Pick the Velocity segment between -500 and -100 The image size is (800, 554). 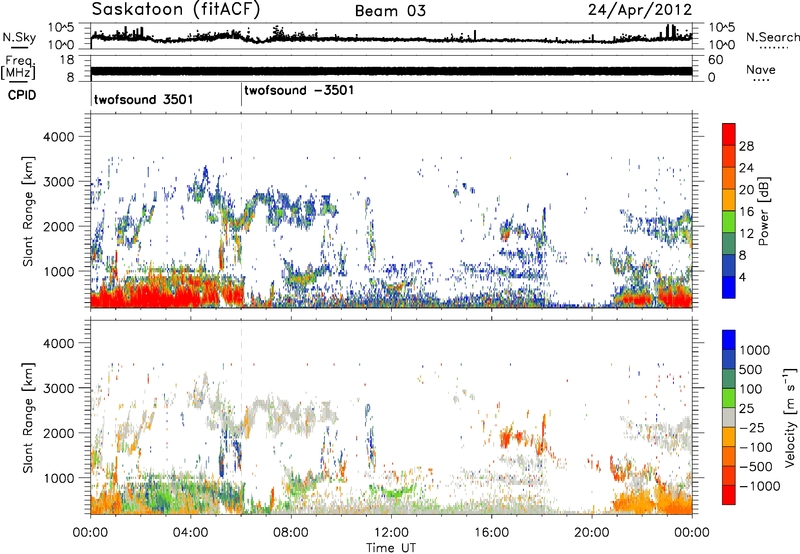coord(729,456)
